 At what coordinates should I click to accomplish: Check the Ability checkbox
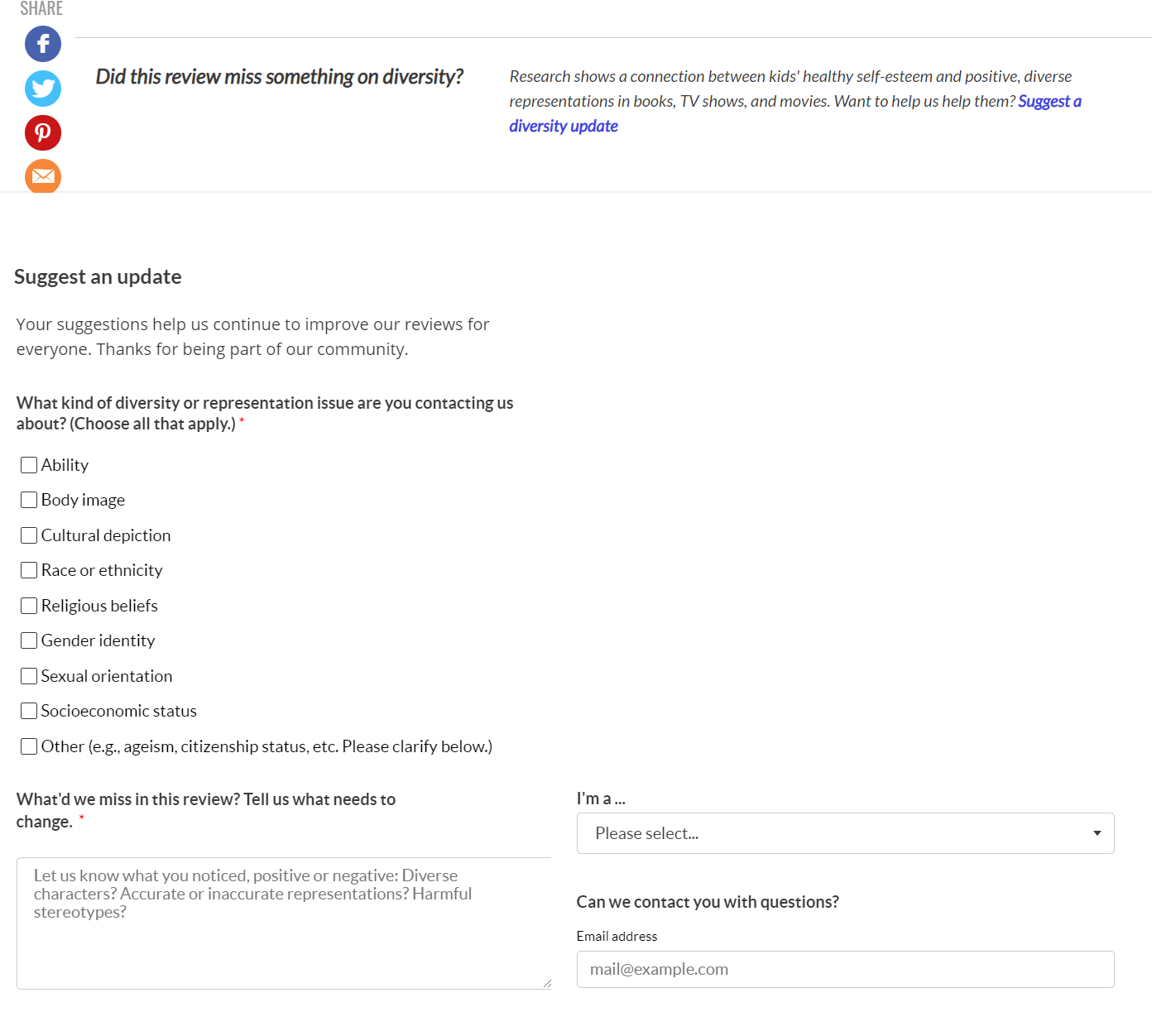[x=29, y=464]
